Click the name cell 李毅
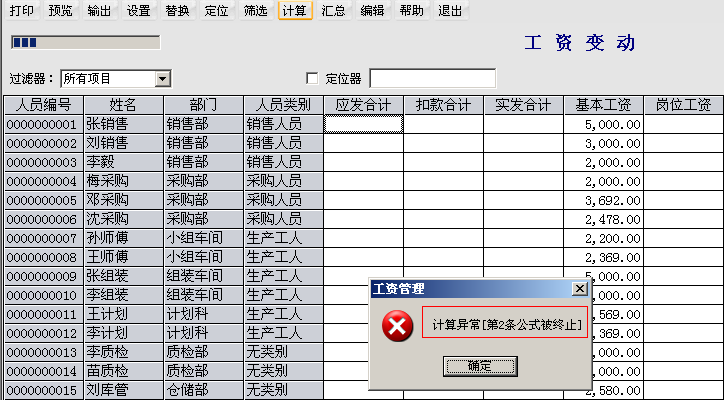The width and height of the screenshot is (724, 400). (x=124, y=162)
